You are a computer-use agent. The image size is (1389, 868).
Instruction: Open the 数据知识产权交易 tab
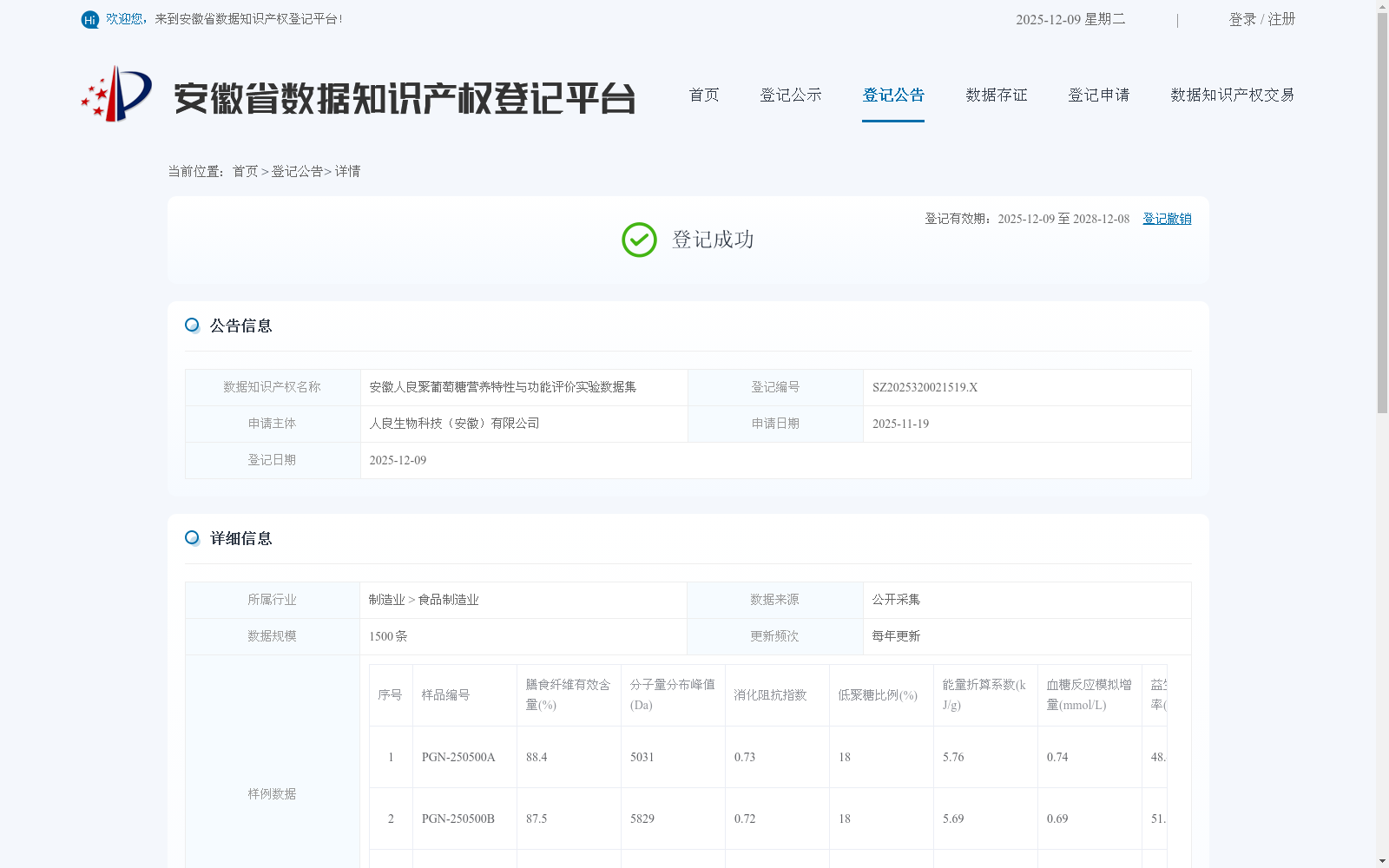(1233, 95)
